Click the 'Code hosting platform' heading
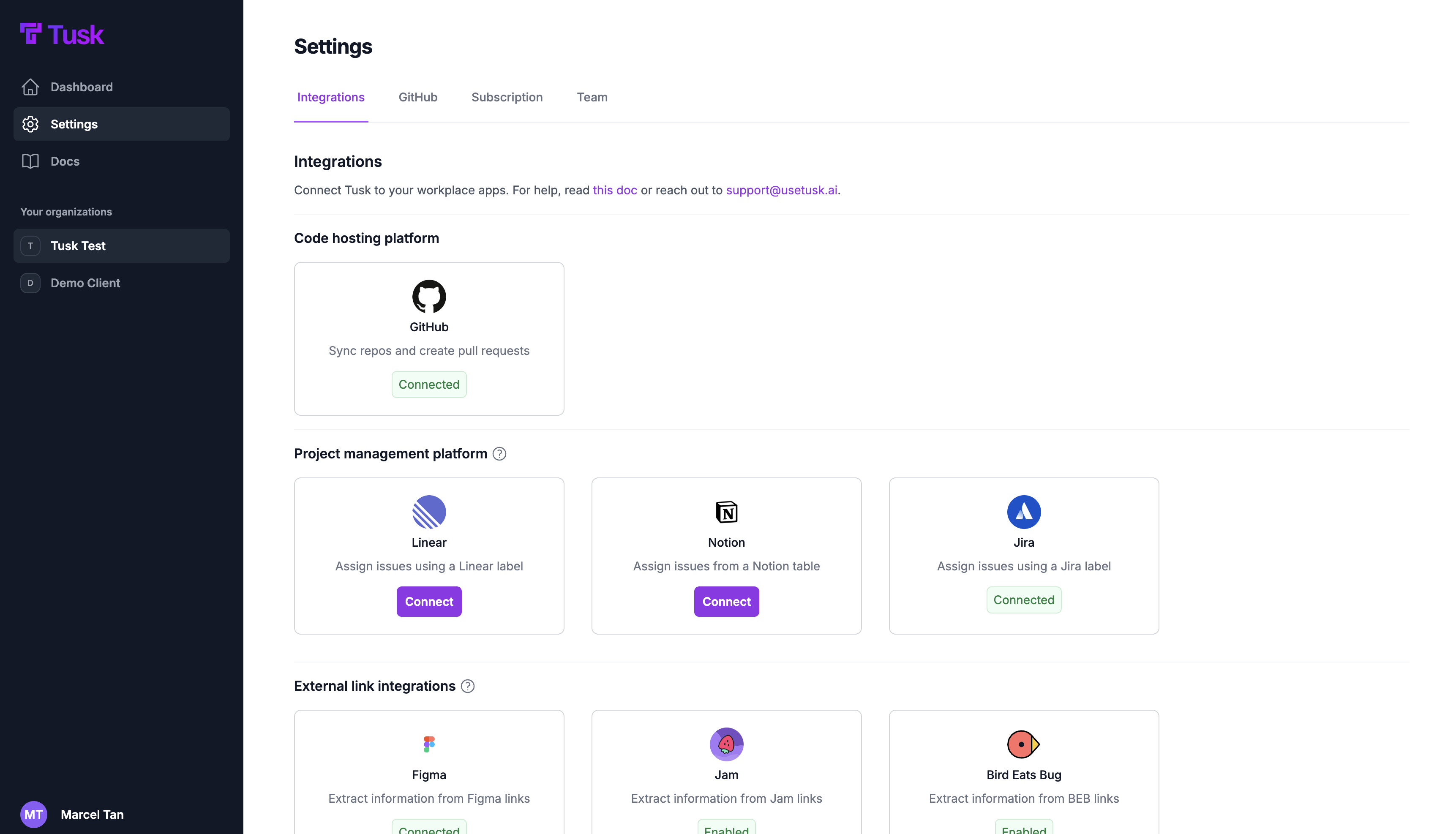Image resolution: width=1456 pixels, height=834 pixels. pos(367,238)
